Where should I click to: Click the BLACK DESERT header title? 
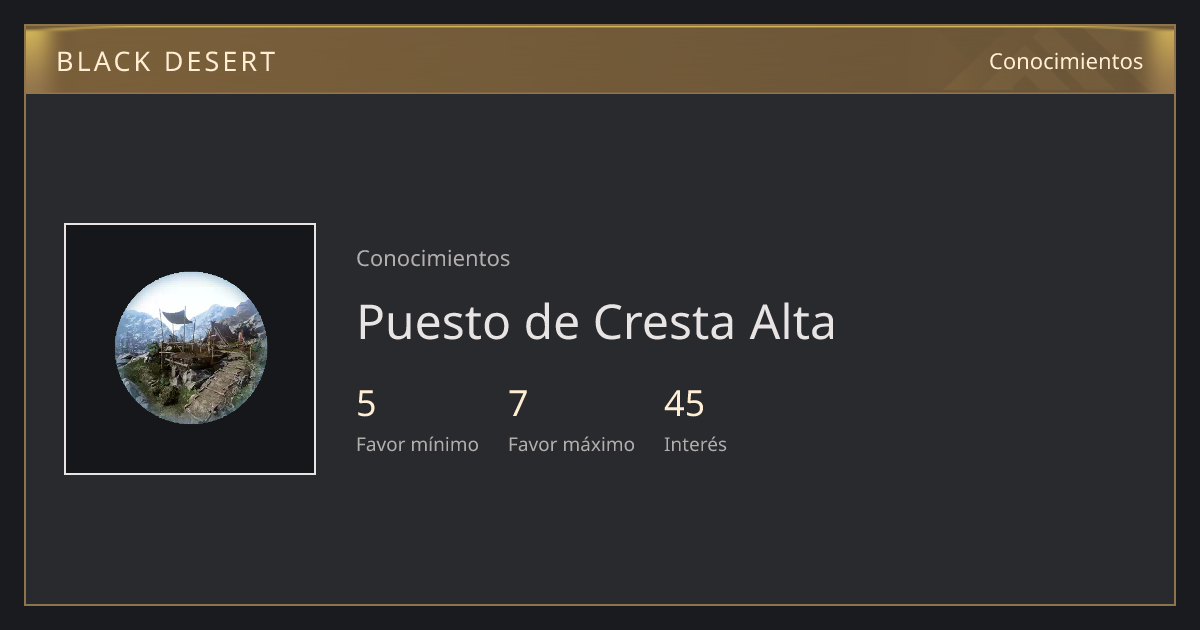coord(166,61)
